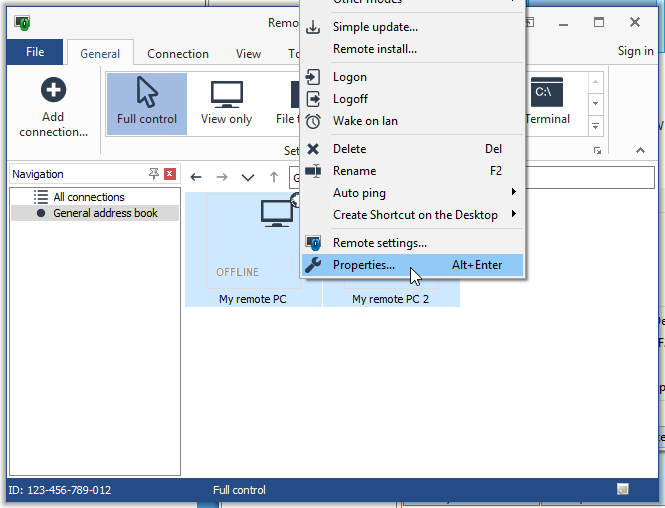Click the Simple update download icon
The image size is (665, 508).
pos(313,27)
